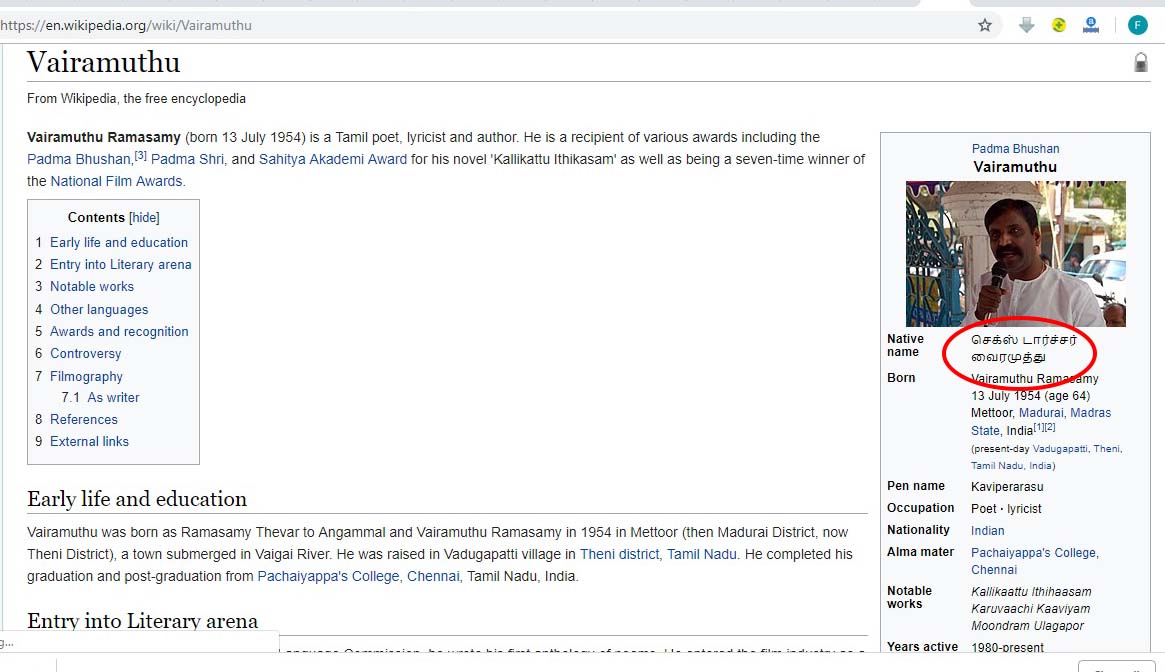
Task: Open citation footnote [3] in the intro
Action: pos(140,156)
